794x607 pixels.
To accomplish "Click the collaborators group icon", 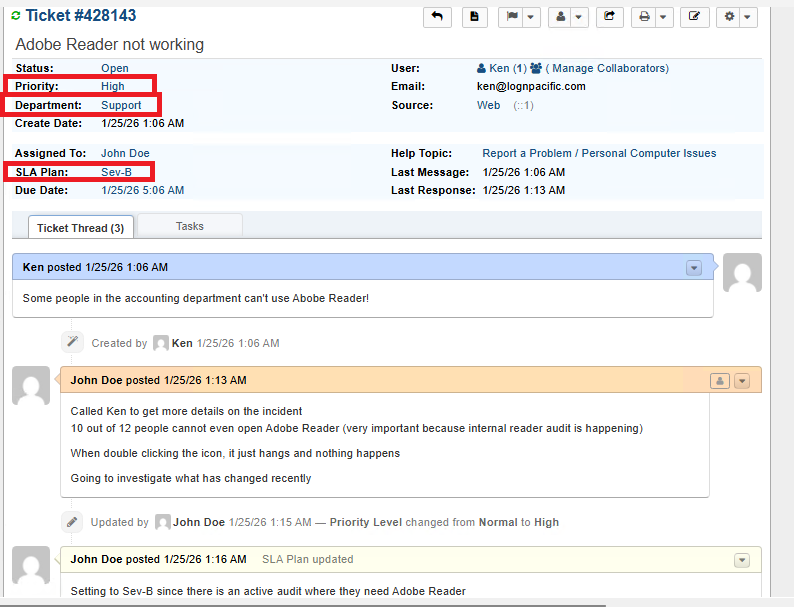I will (x=536, y=68).
